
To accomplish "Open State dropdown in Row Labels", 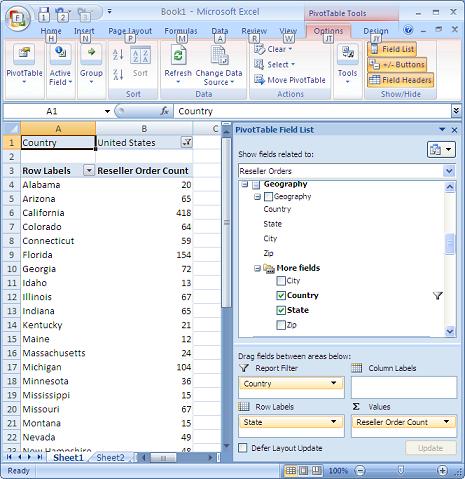I will pos(333,422).
